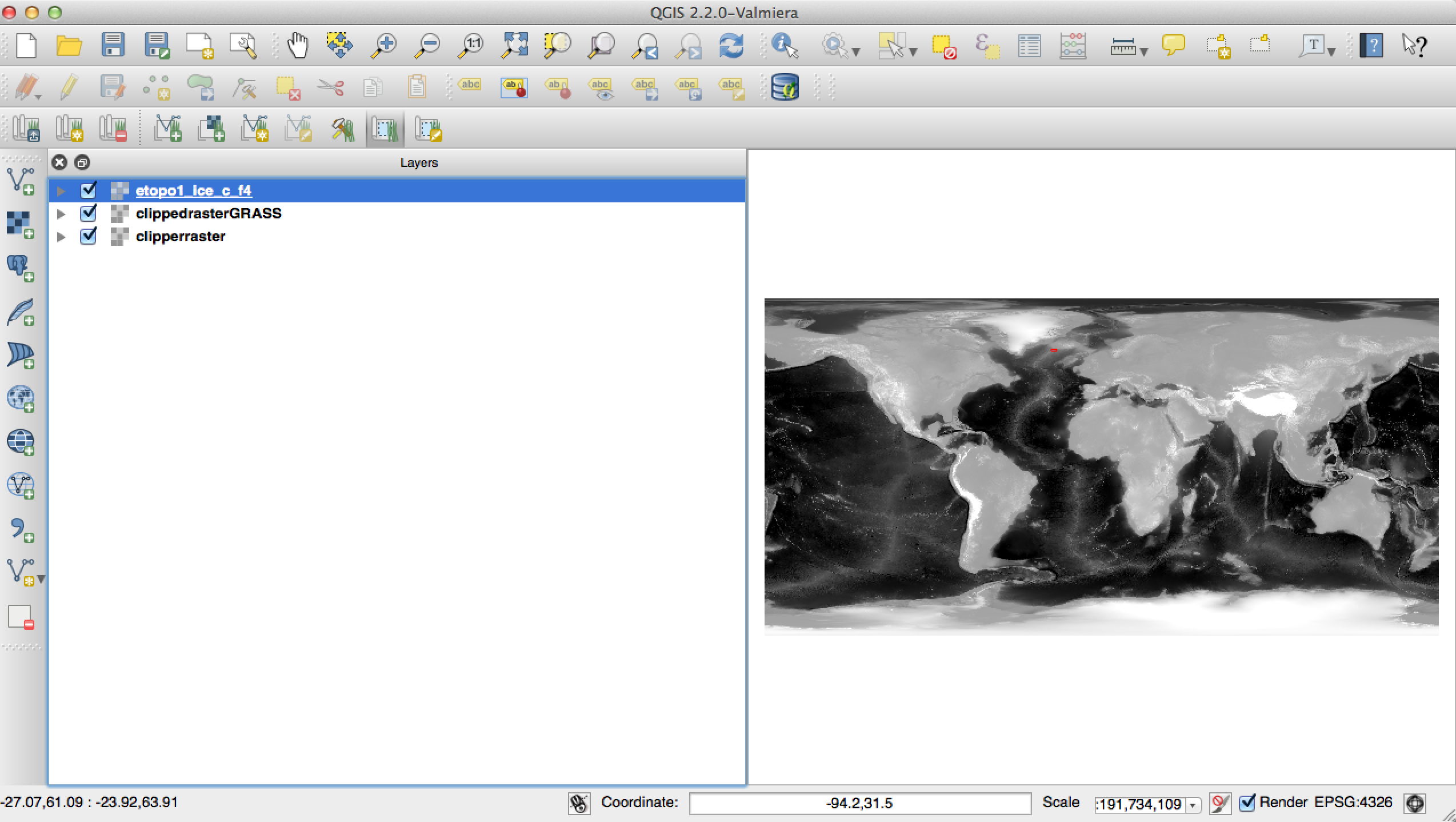Expand the clippedrasterGRASS layer tree

tap(61, 214)
